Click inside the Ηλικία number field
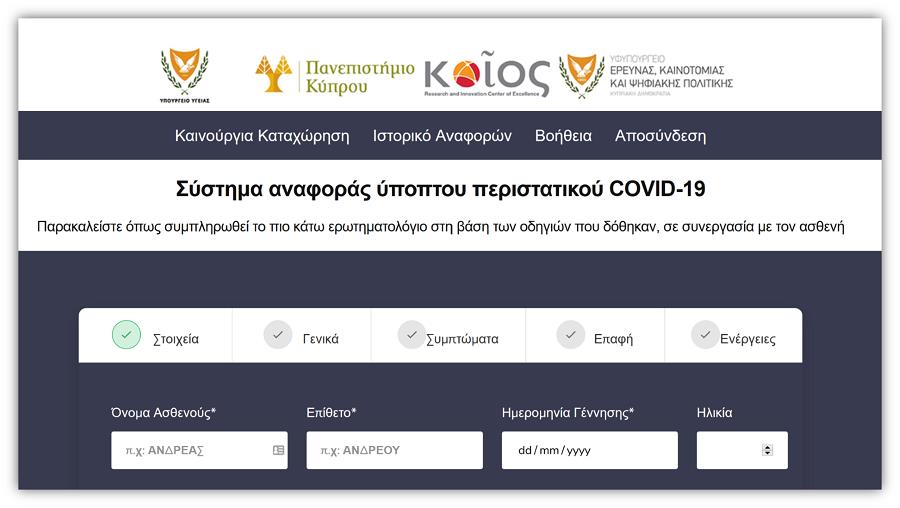 (728, 450)
